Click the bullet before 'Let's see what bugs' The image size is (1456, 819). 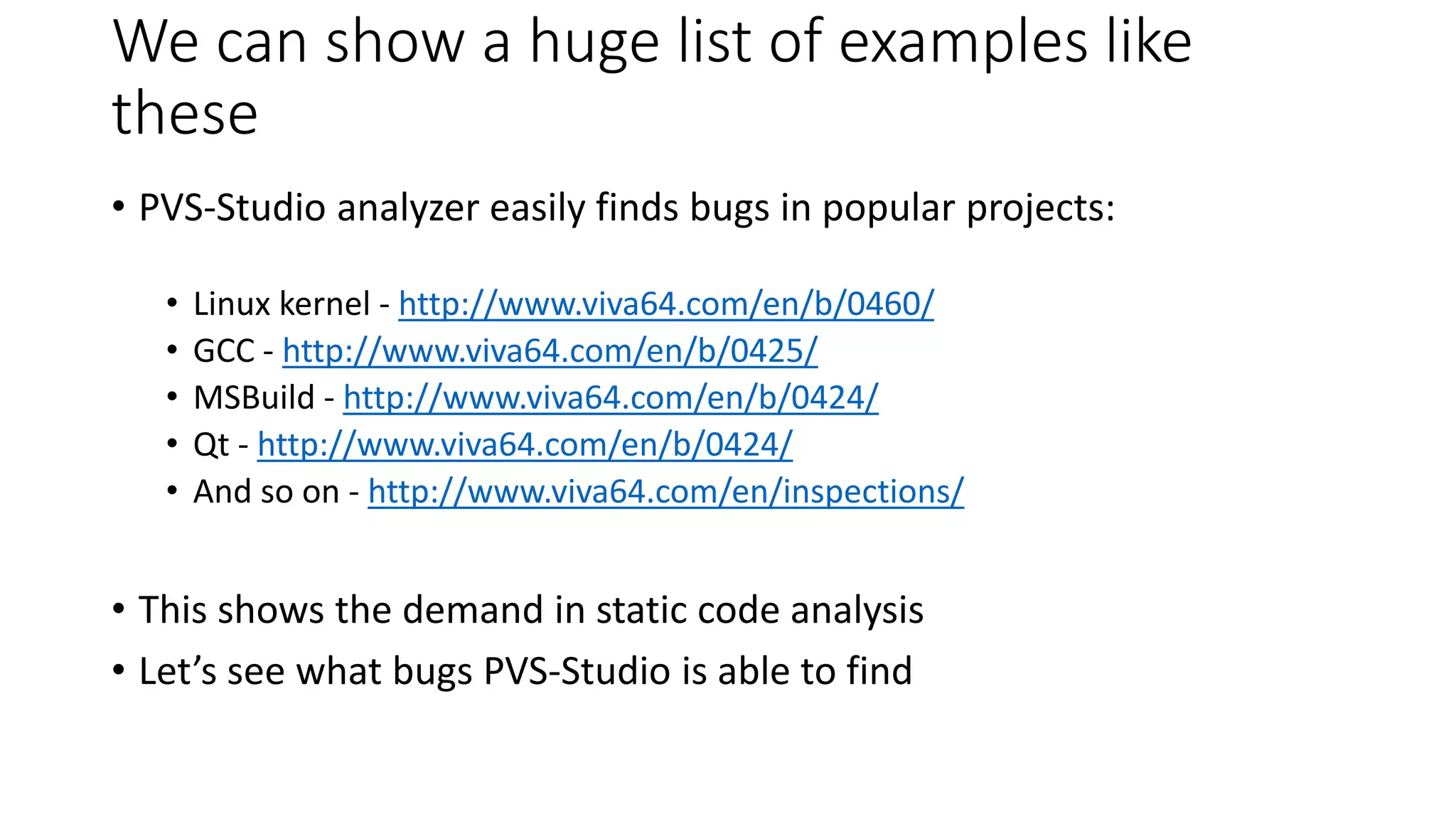point(119,670)
